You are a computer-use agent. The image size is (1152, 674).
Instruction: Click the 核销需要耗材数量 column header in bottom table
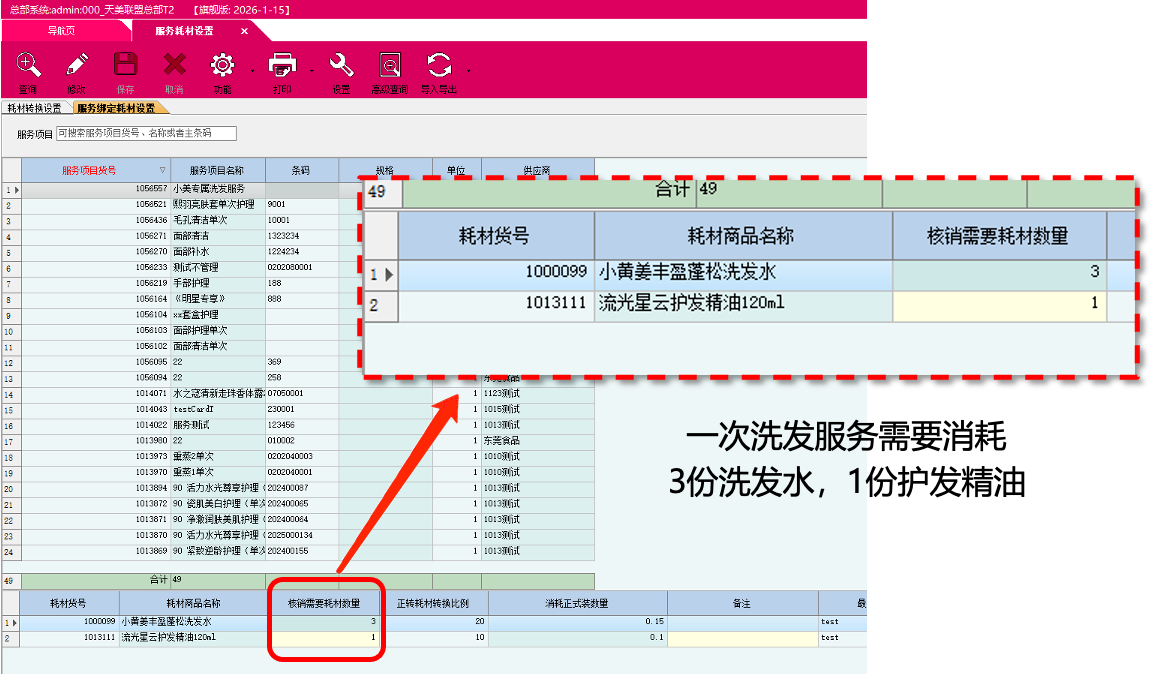[x=324, y=603]
